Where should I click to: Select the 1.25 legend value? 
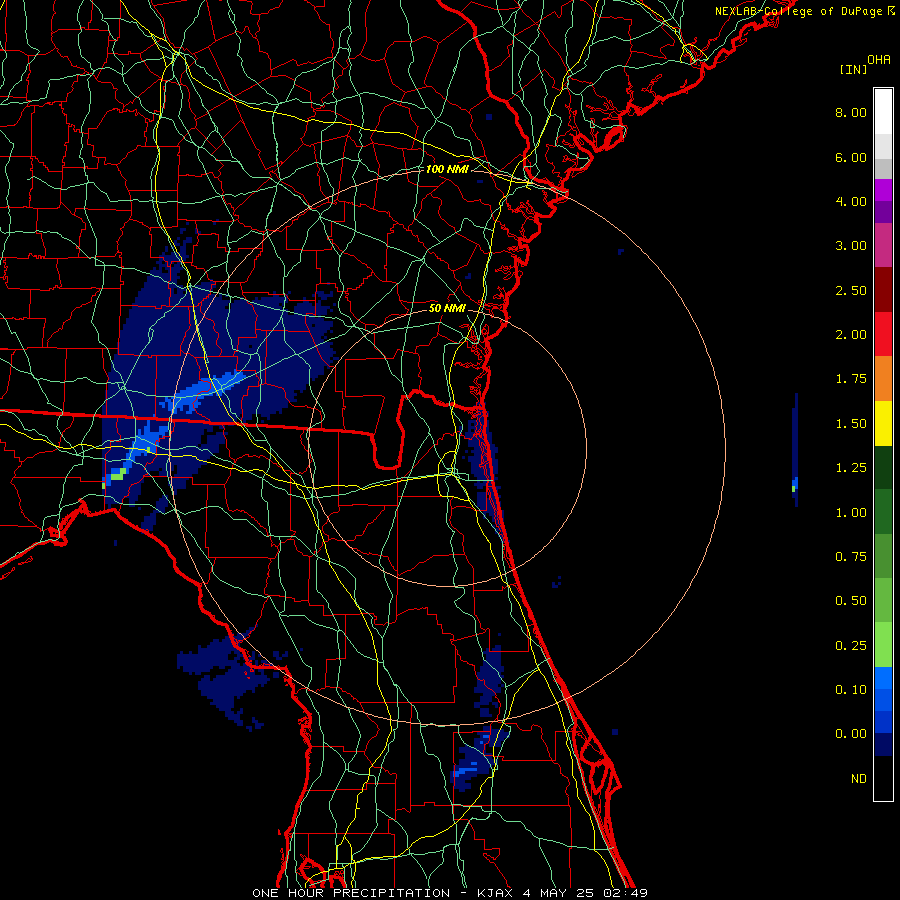pos(851,468)
